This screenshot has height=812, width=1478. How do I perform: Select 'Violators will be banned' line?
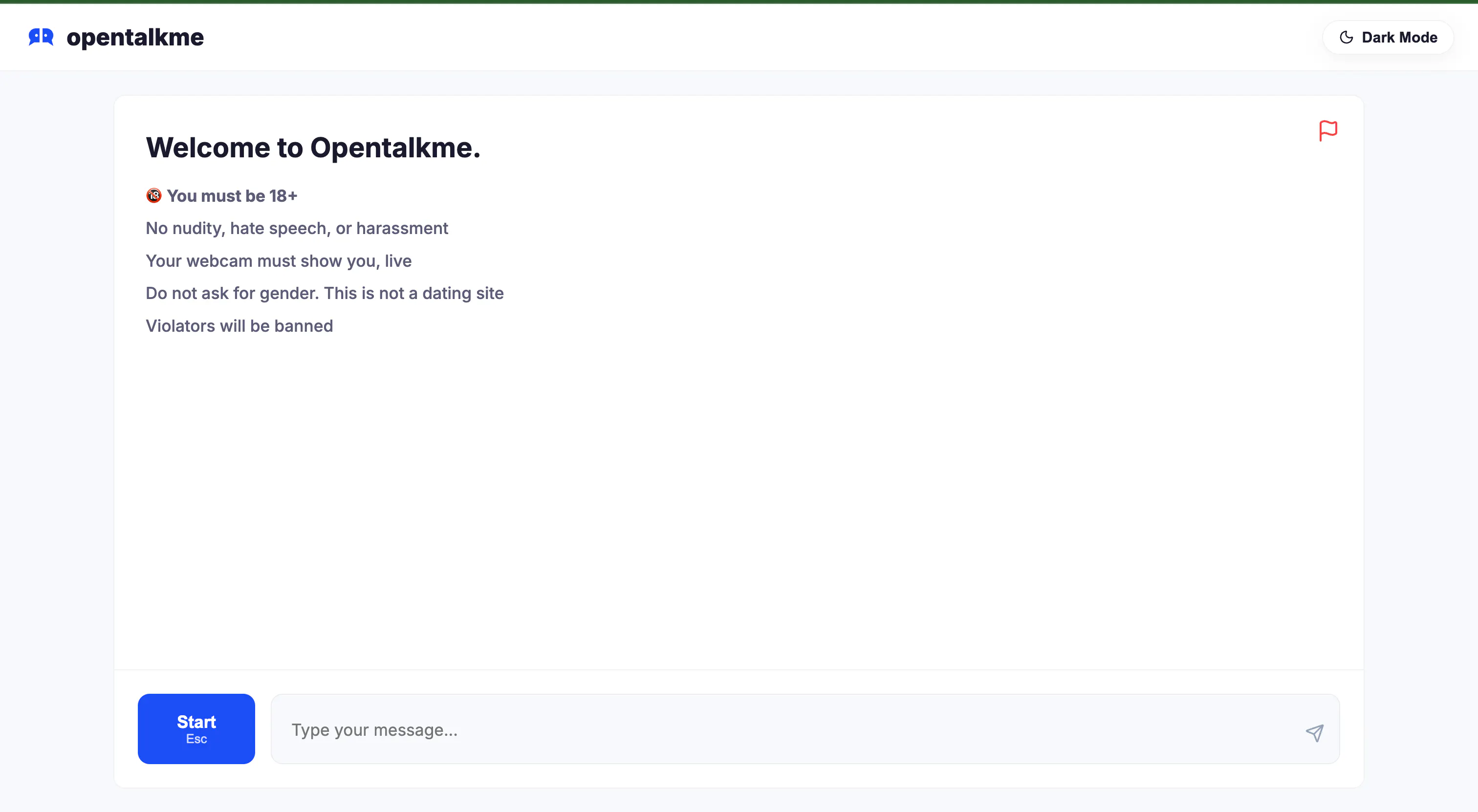(x=239, y=326)
